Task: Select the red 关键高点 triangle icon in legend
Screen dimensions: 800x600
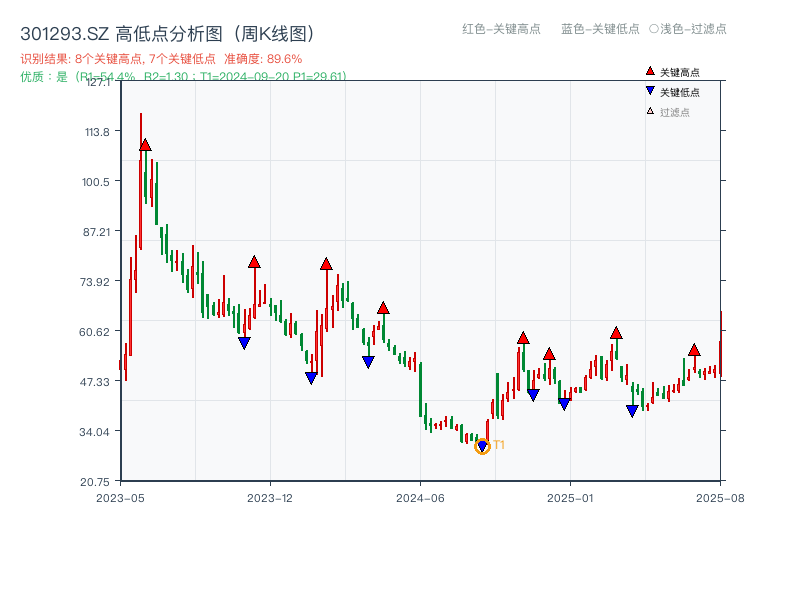Action: tap(648, 70)
